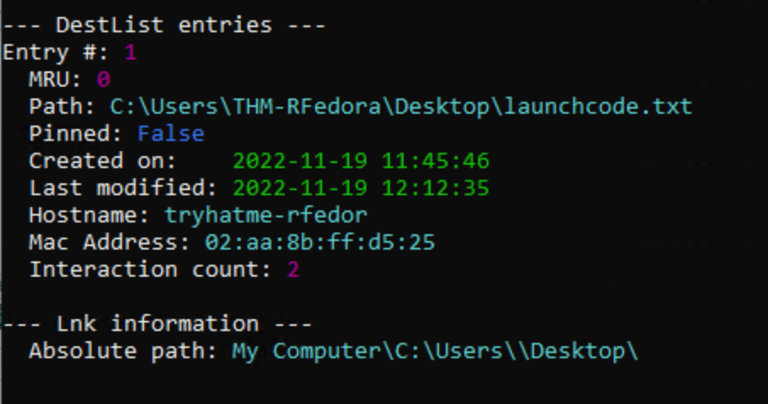The width and height of the screenshot is (768, 404).
Task: Click the launchcode.txt file path
Action: click(x=400, y=106)
